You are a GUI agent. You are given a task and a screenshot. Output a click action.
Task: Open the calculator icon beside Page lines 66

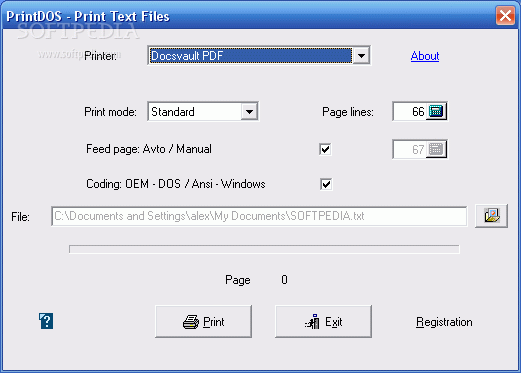coord(436,111)
